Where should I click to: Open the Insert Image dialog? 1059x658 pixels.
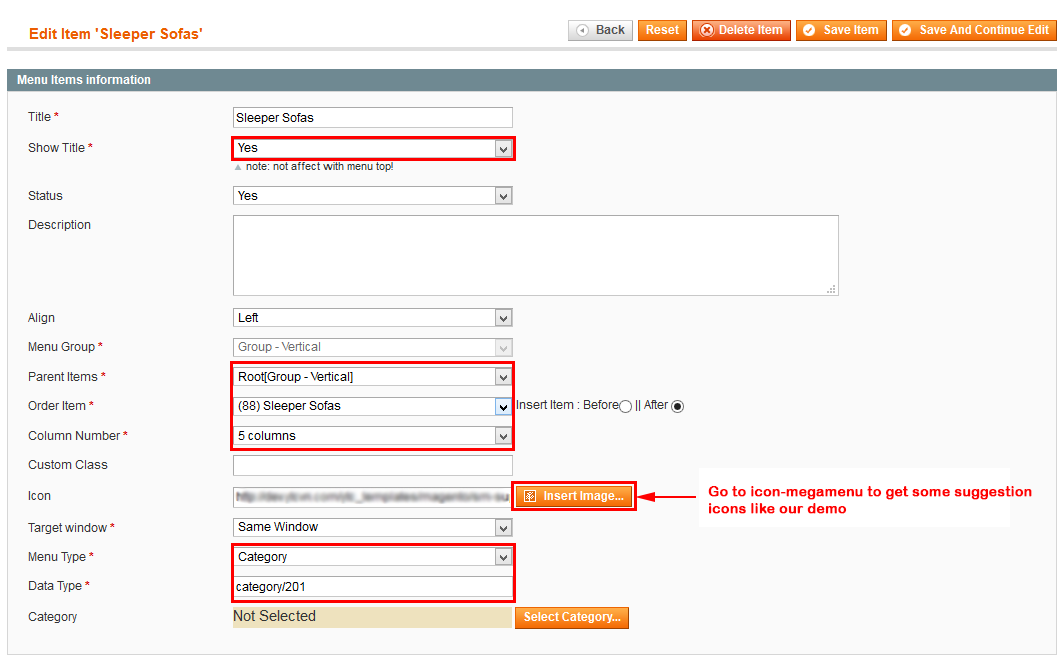[x=574, y=496]
